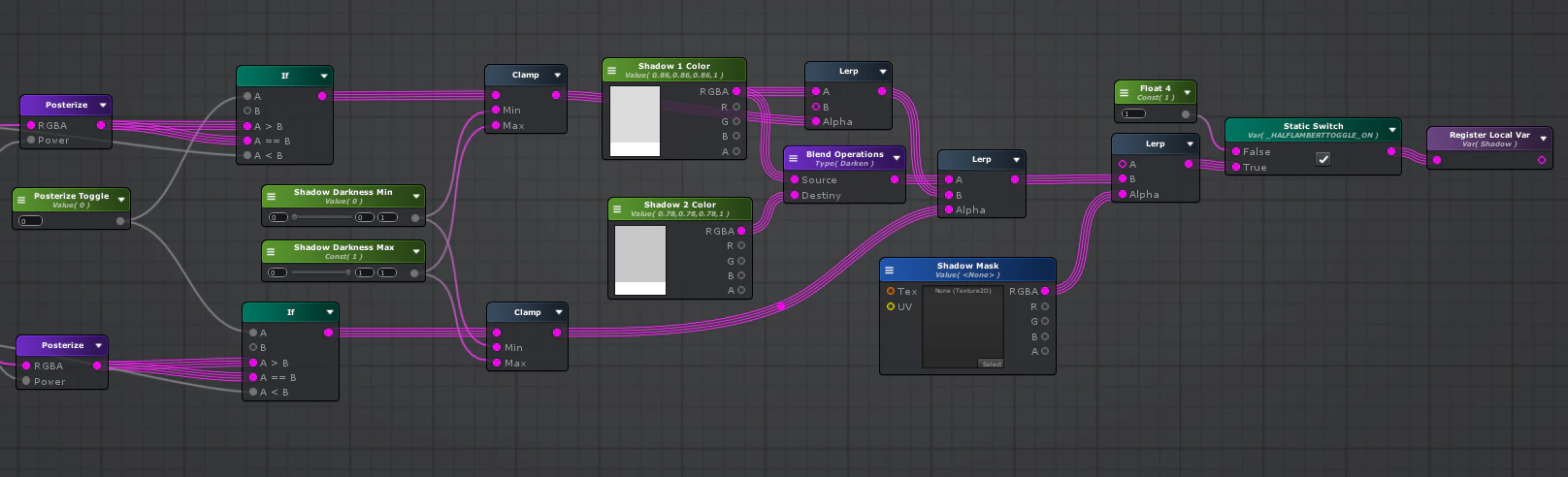This screenshot has height=477, width=1568.
Task: Click Shadow Mask UV input port
Action: [891, 306]
